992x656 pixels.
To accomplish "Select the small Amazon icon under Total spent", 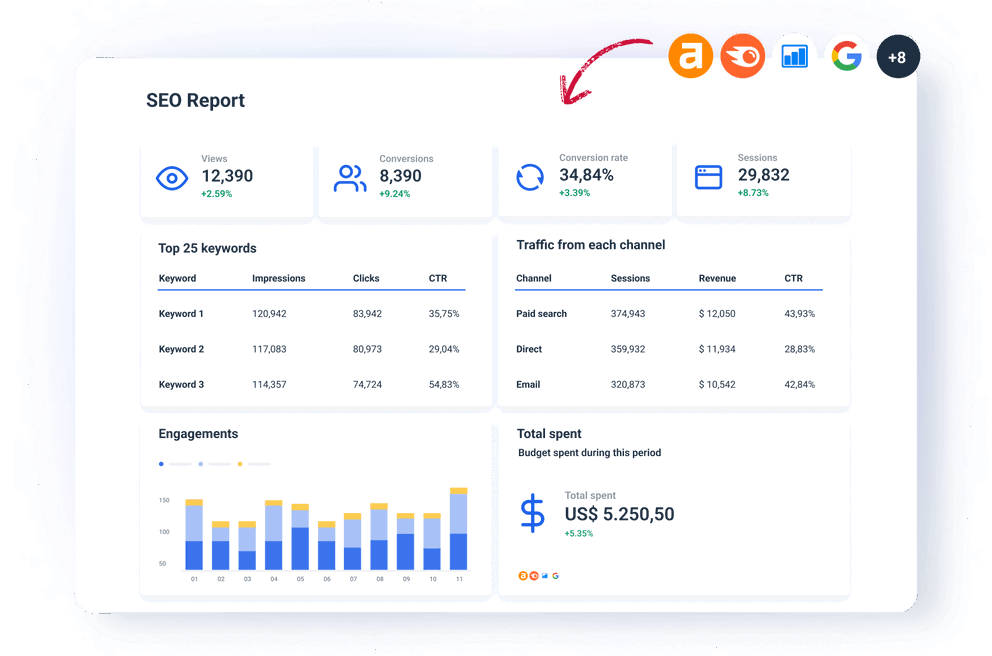I will tap(522, 576).
